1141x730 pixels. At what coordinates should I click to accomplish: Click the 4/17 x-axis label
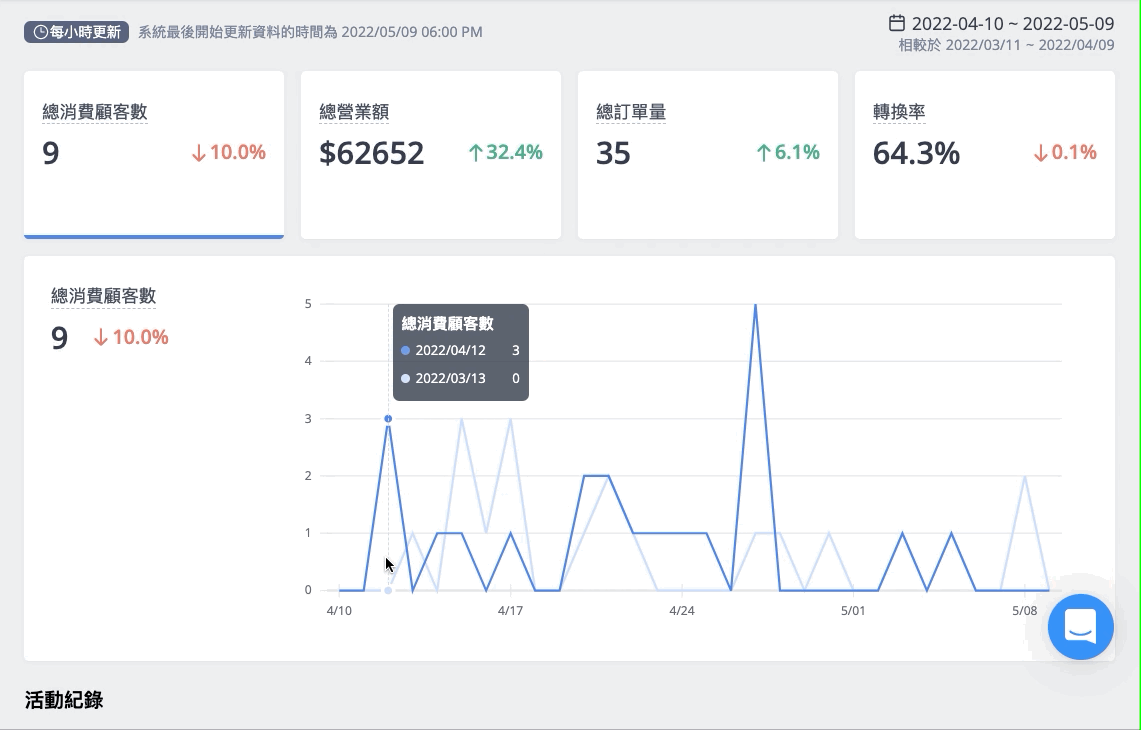click(x=510, y=611)
